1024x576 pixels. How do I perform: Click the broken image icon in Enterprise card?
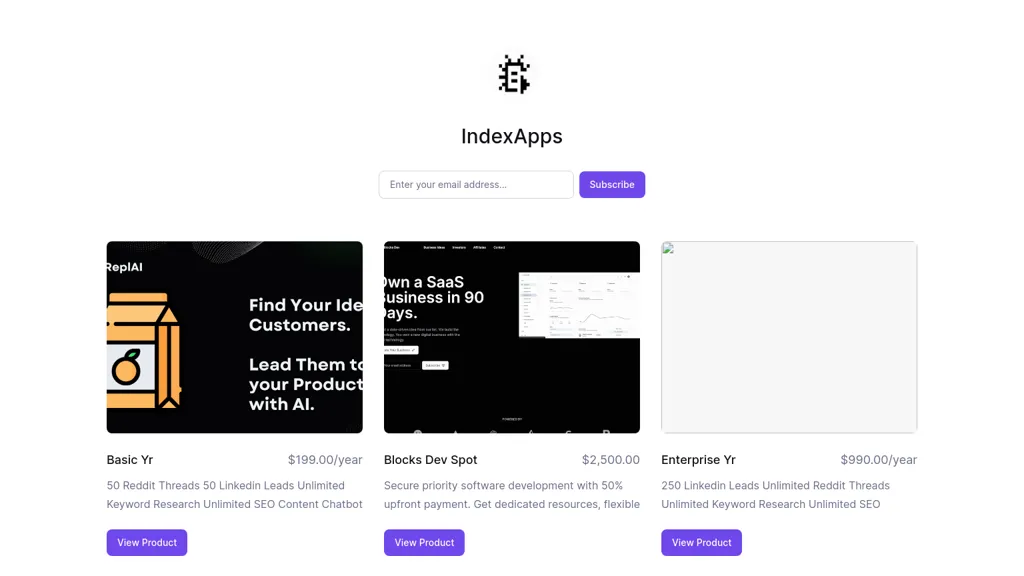[x=668, y=248]
